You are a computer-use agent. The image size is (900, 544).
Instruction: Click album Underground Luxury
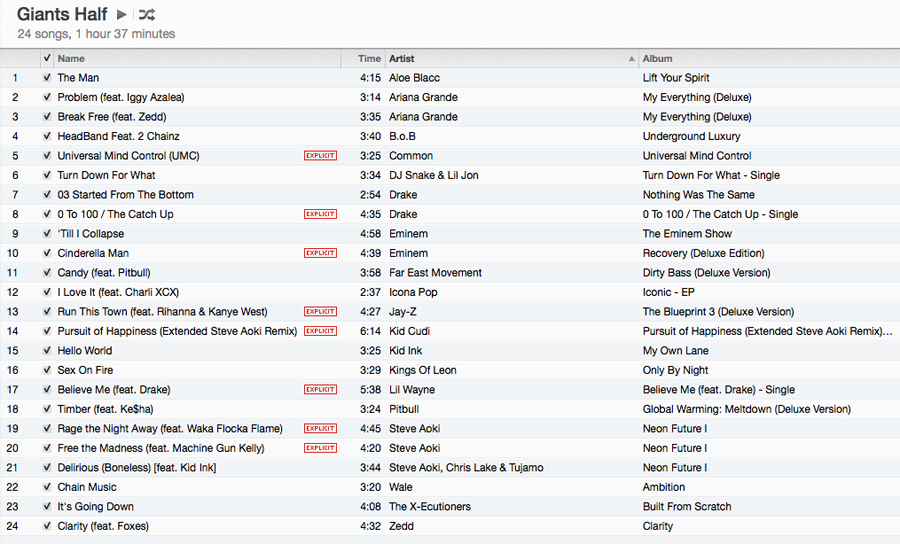692,136
